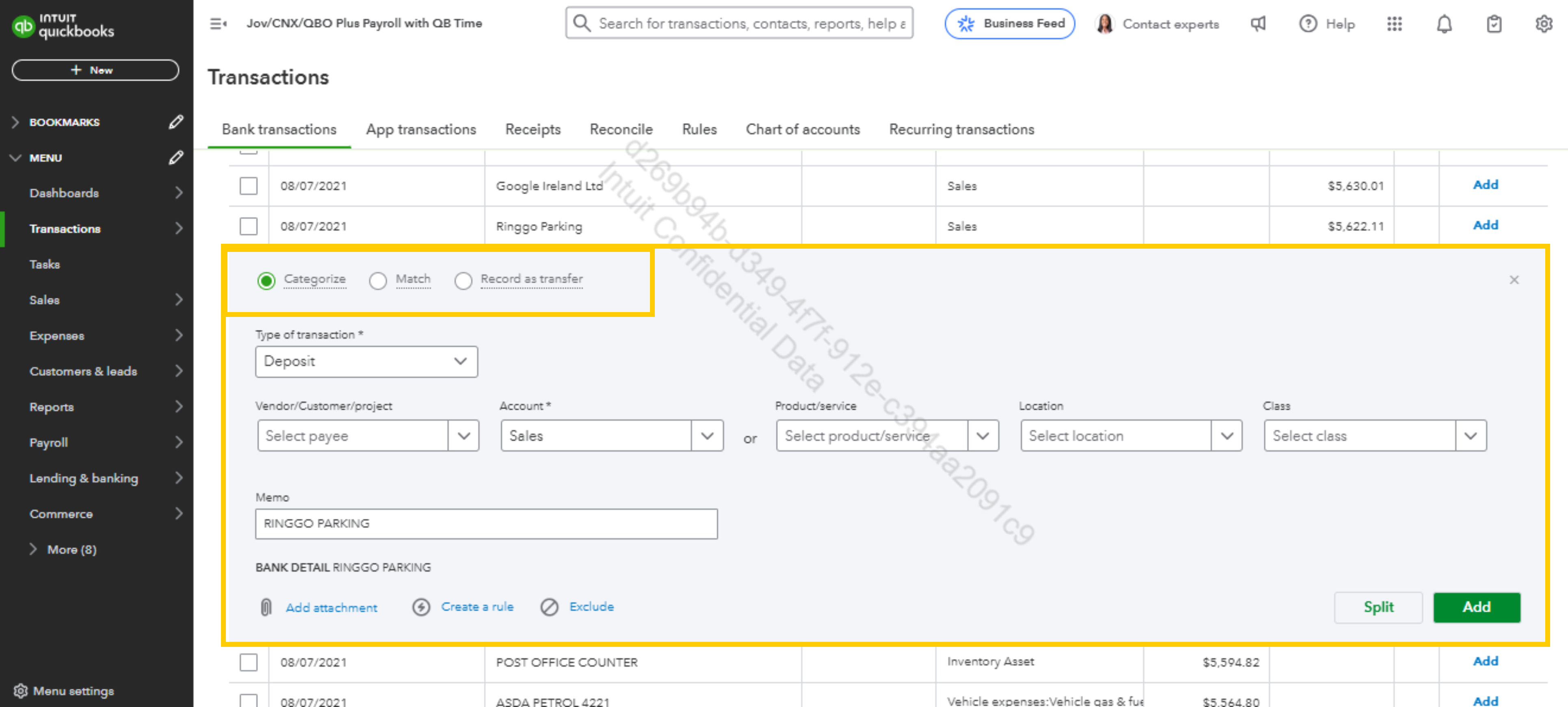Screen dimensions: 1568x707
Task: Select the Record as transfer radio button
Action: (x=463, y=280)
